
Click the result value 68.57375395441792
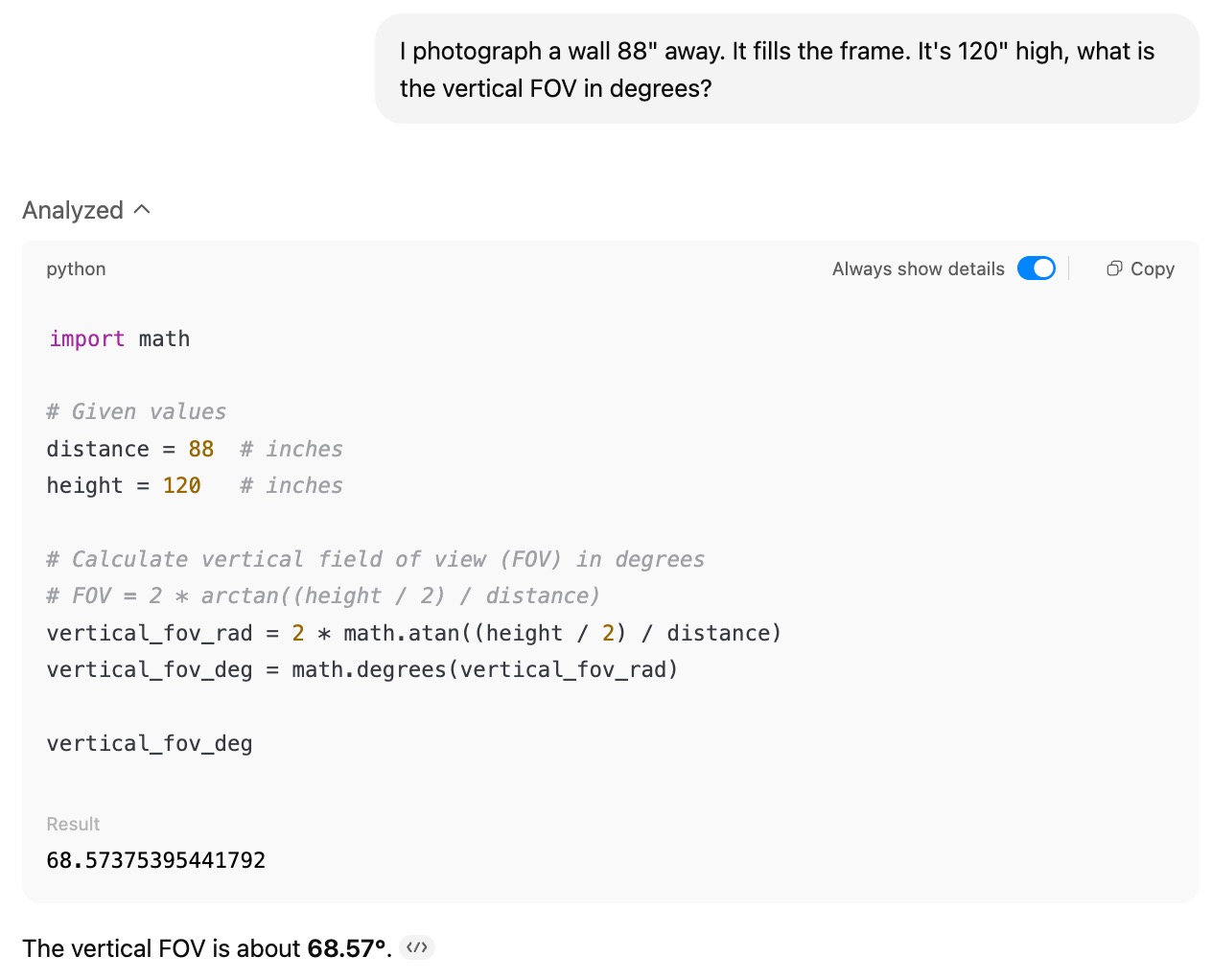pyautogui.click(x=155, y=860)
